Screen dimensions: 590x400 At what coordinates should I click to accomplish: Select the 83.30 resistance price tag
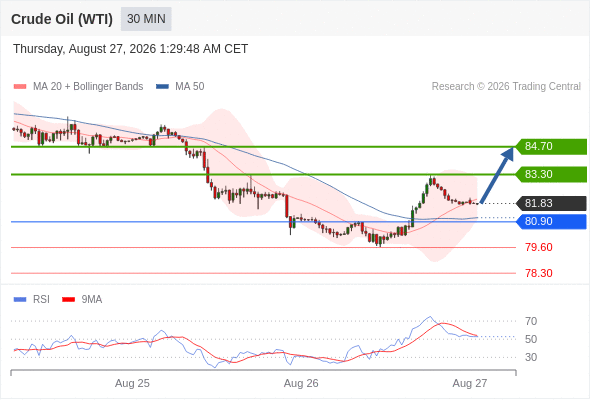pos(550,175)
